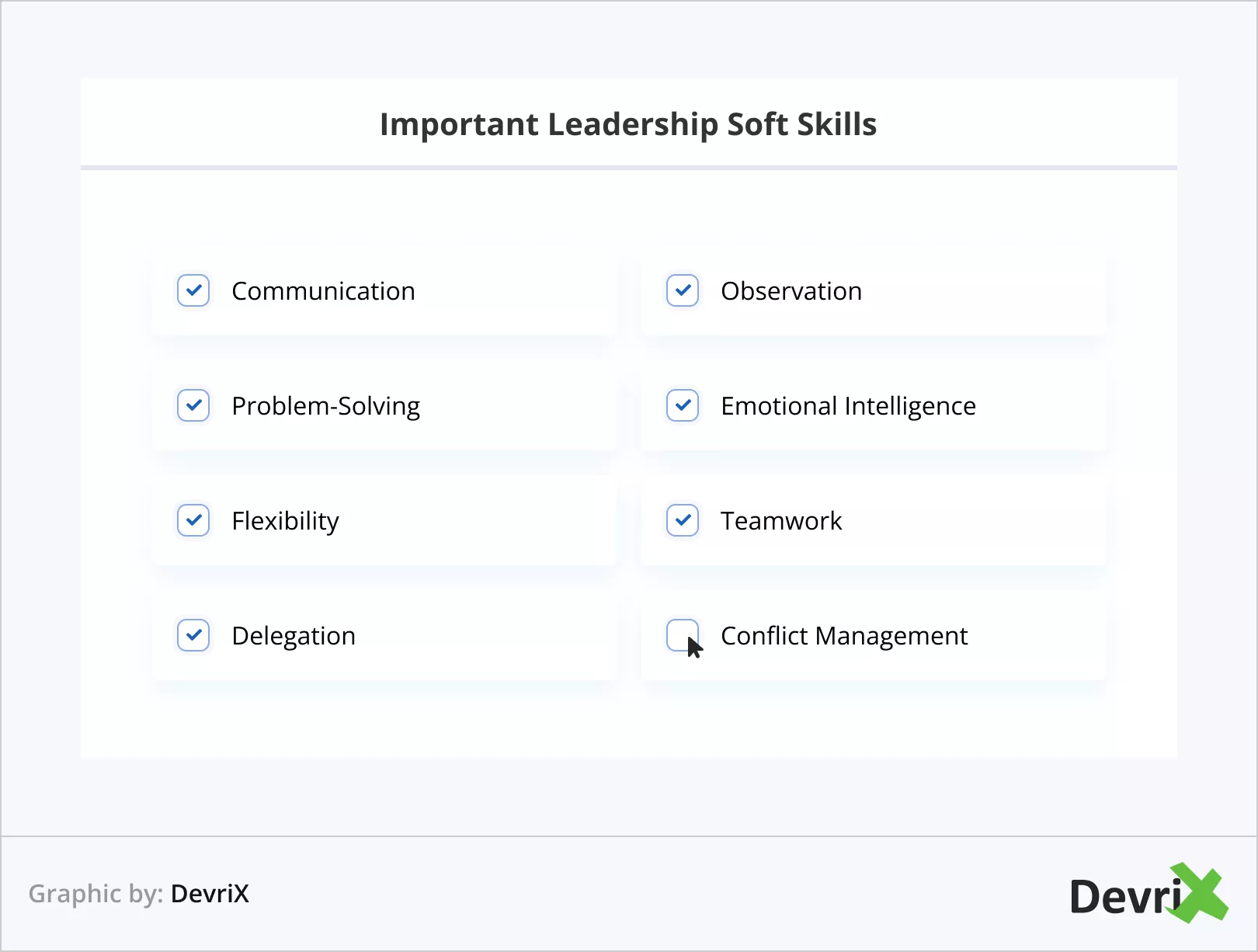Uncheck the Emotional Intelligence checkbox

pos(683,405)
